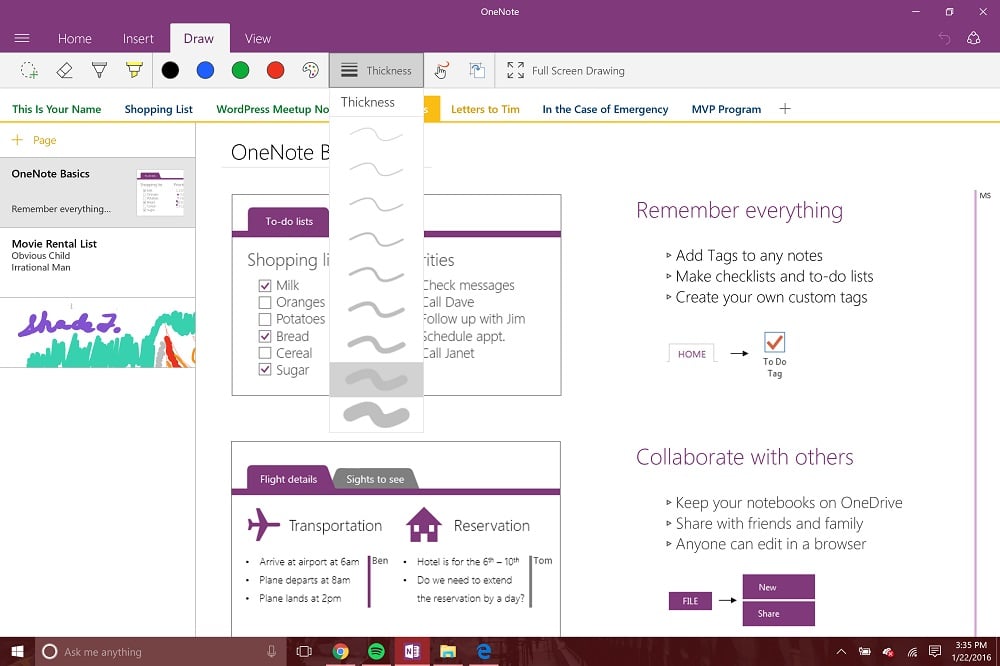Image resolution: width=1000 pixels, height=666 pixels.
Task: Click the purple New button graphic
Action: point(779,587)
